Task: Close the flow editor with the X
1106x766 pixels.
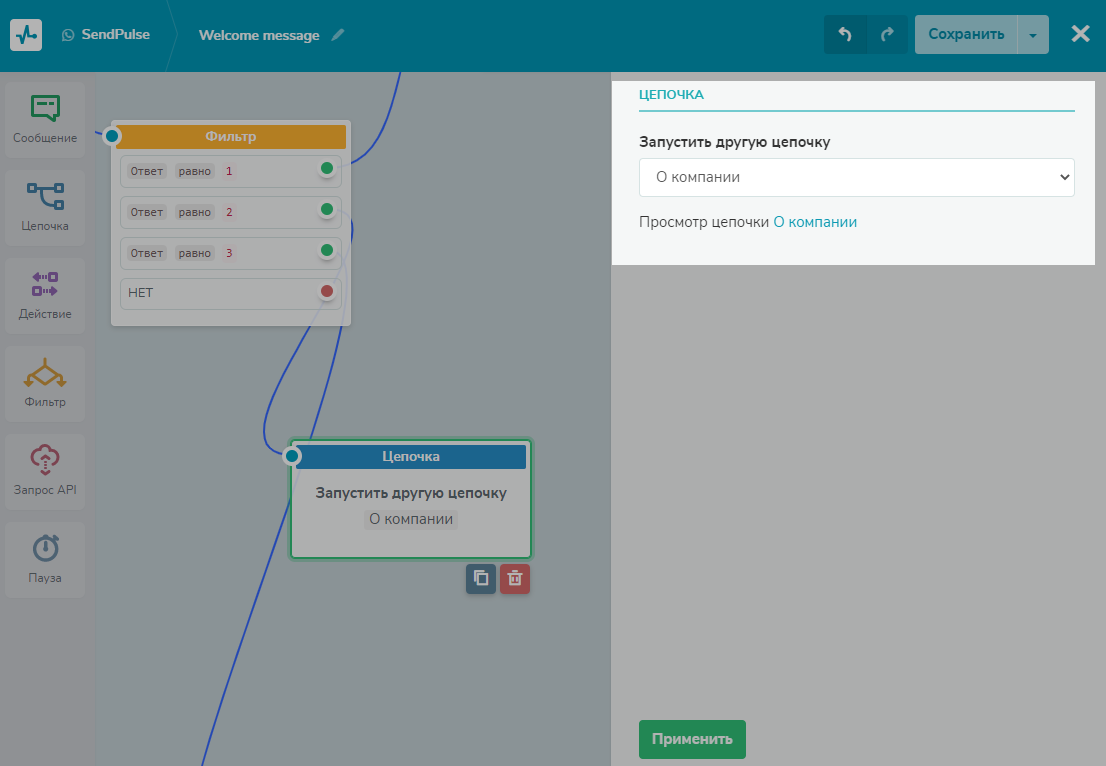Action: point(1080,34)
